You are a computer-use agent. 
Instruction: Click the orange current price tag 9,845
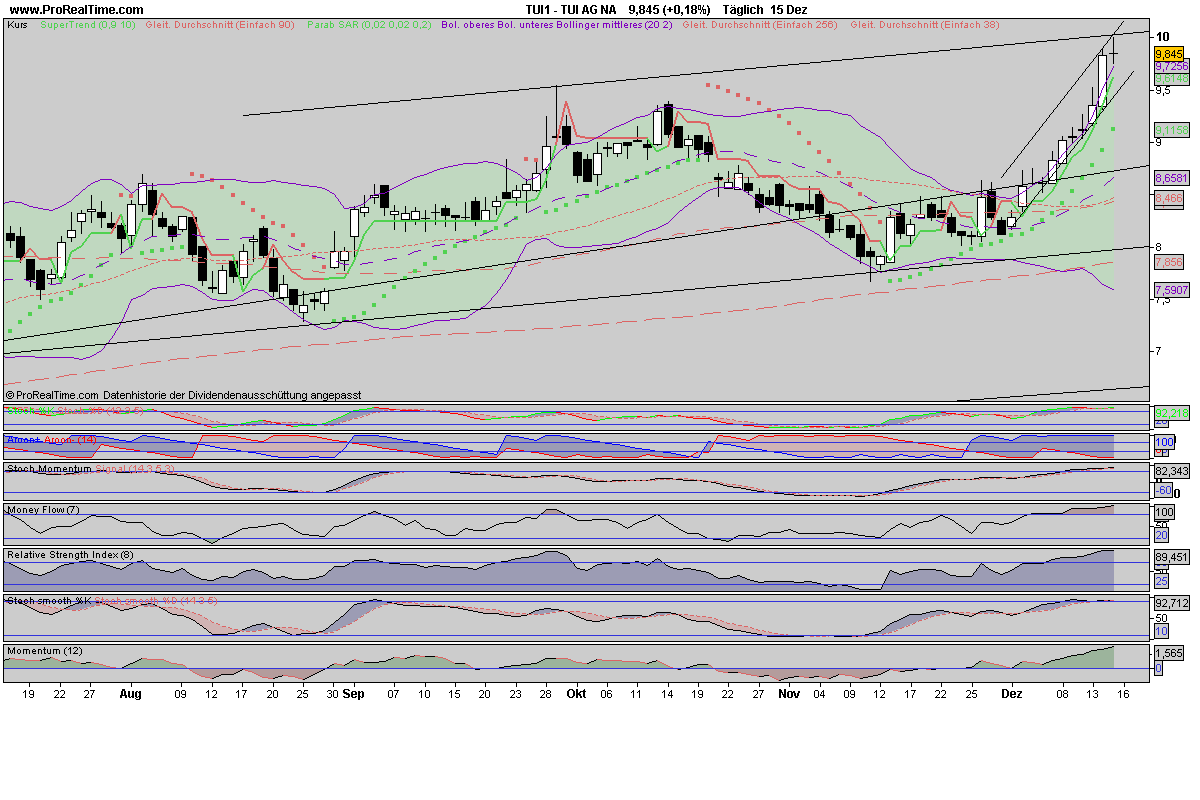point(1169,54)
